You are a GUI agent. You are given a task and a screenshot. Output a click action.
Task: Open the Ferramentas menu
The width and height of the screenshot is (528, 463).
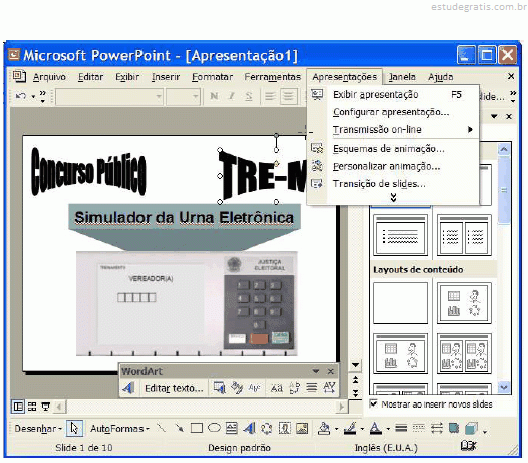coord(273,77)
